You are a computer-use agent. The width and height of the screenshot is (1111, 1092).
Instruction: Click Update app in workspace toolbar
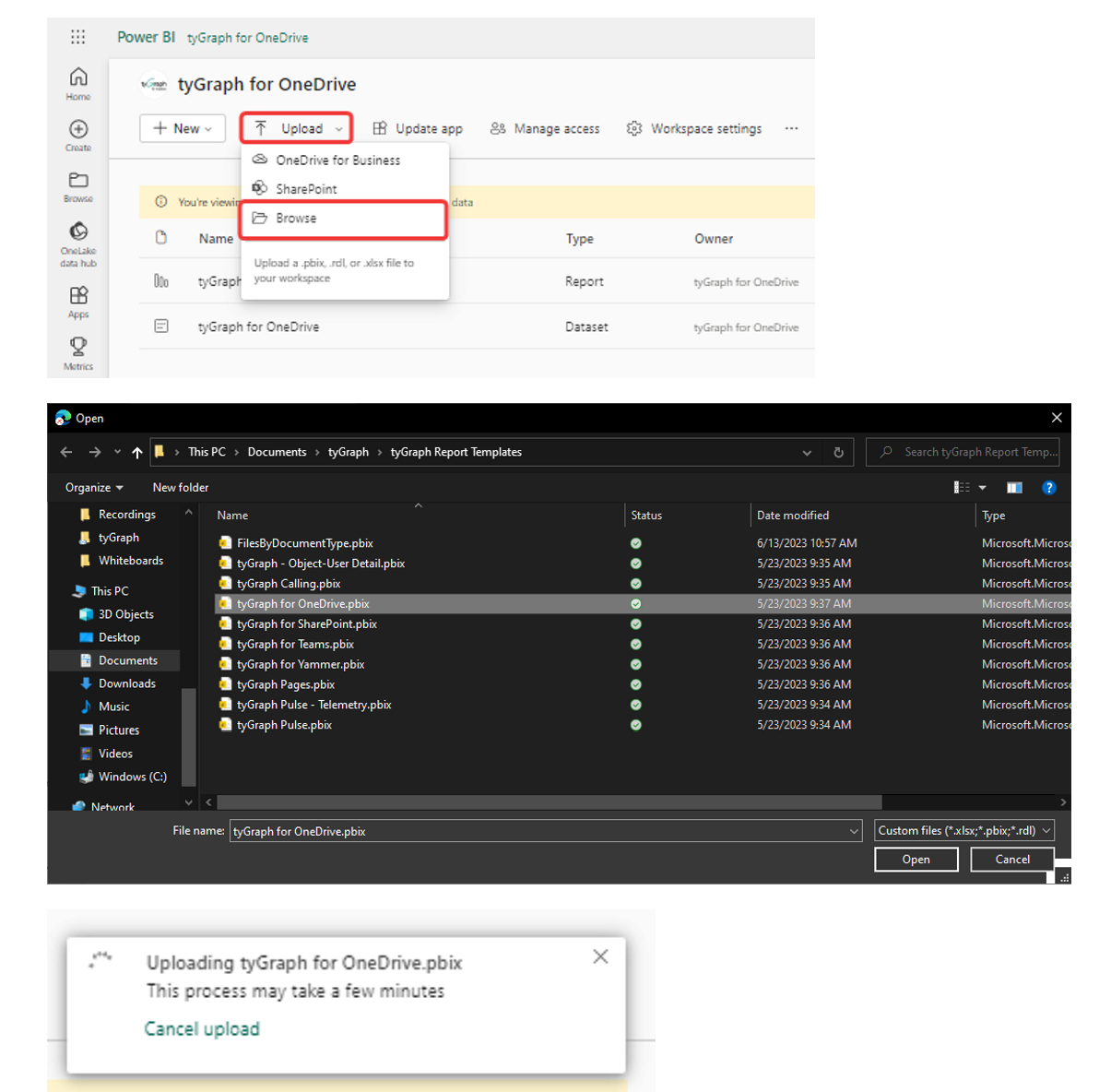(x=418, y=128)
